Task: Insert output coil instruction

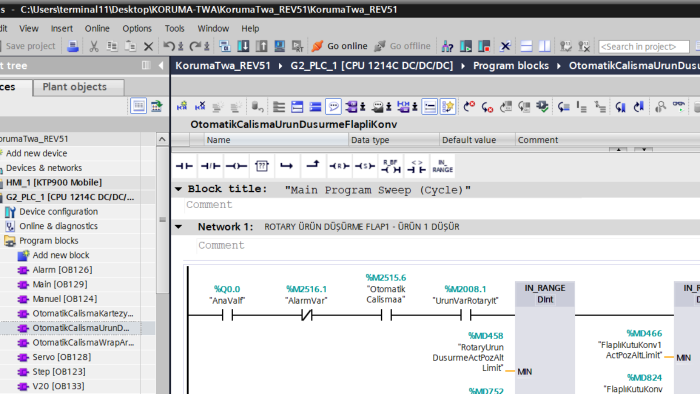Action: [236, 166]
